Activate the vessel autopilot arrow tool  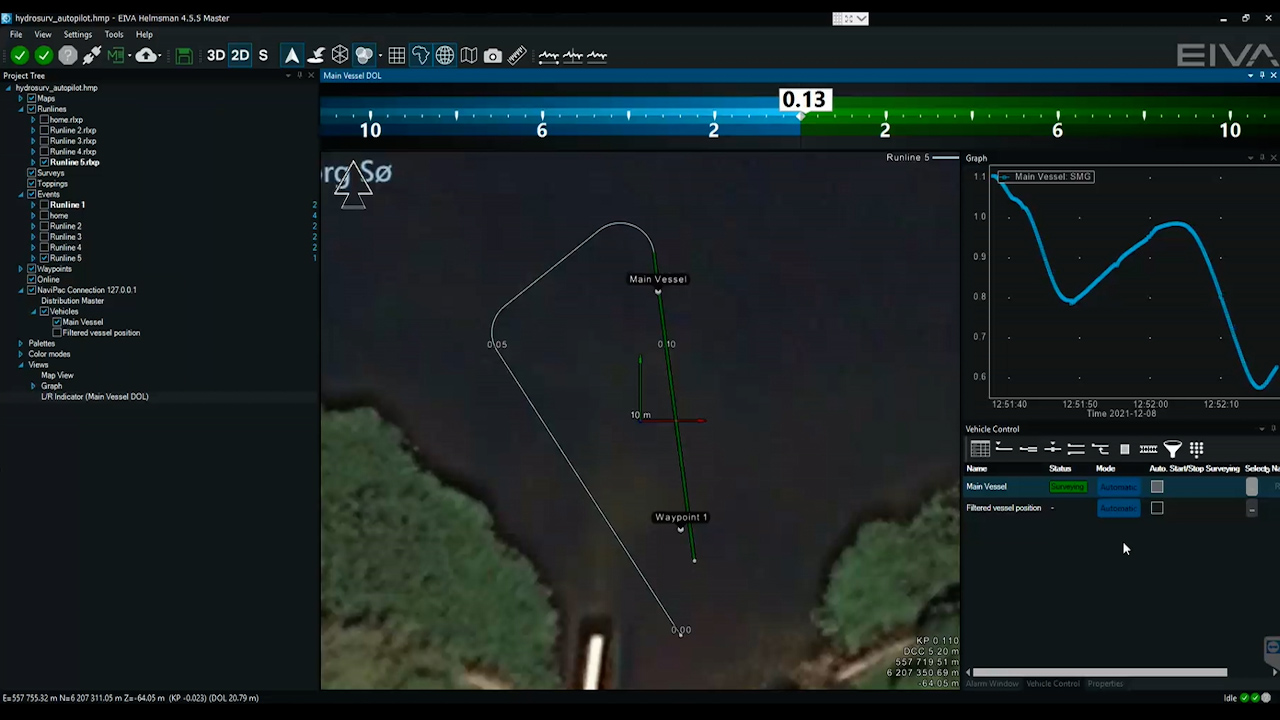pos(291,55)
